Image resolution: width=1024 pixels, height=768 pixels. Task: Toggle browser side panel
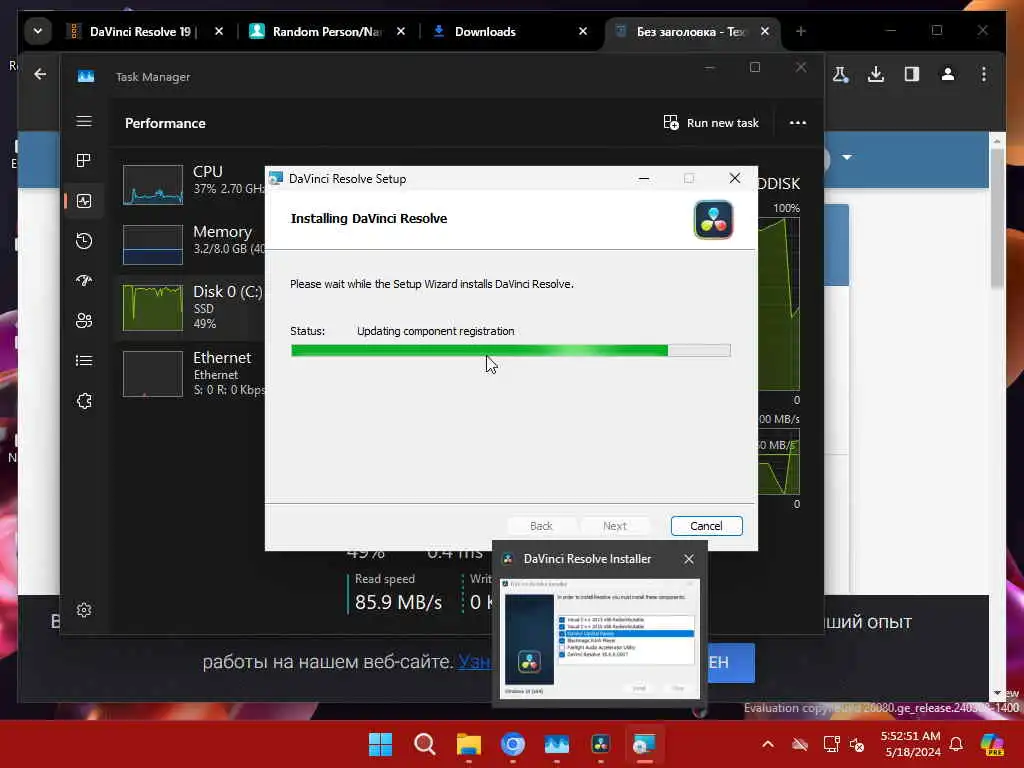point(912,74)
